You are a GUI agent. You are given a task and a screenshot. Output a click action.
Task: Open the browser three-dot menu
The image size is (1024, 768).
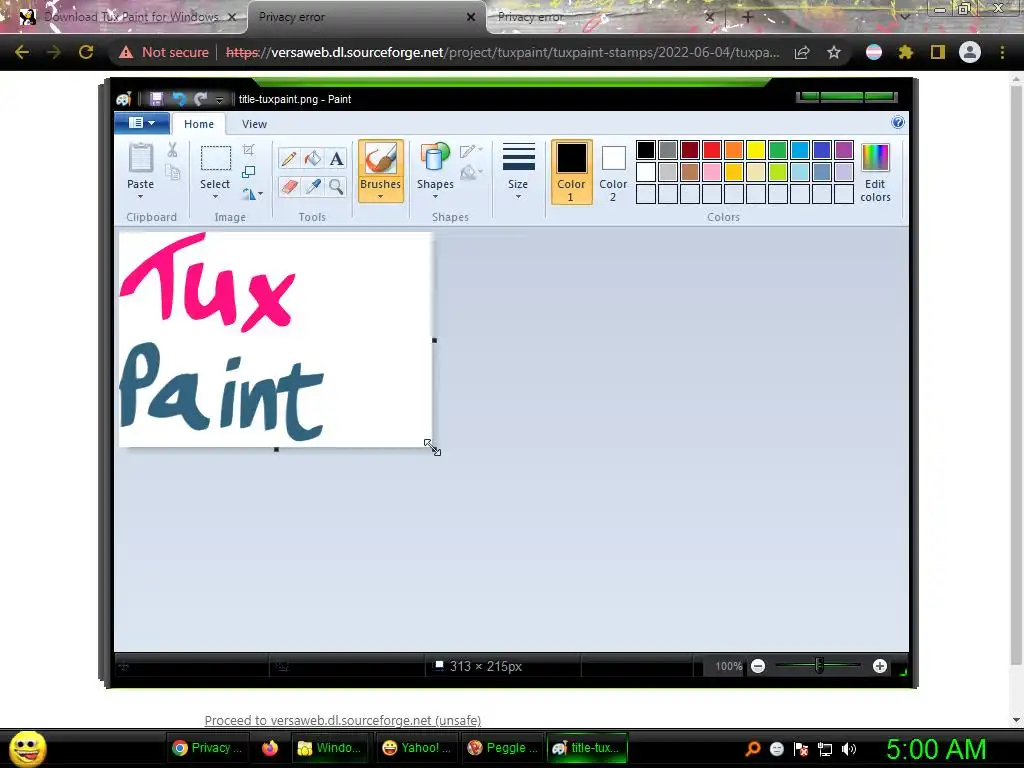[x=1002, y=52]
